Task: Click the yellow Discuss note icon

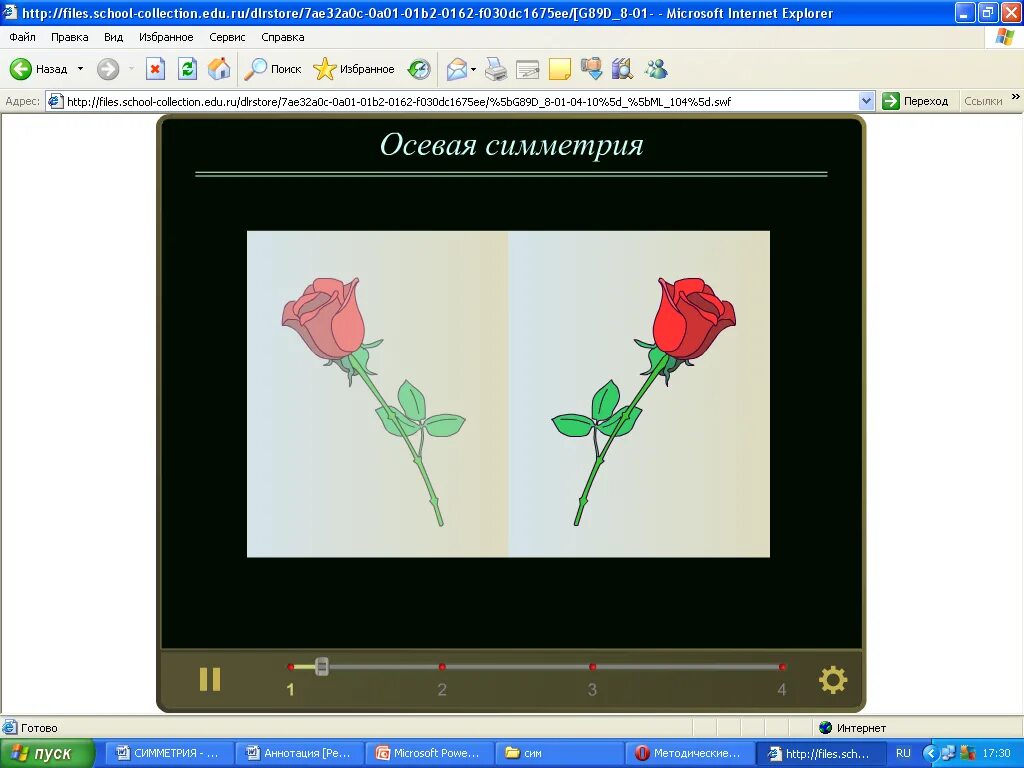Action: pos(560,69)
